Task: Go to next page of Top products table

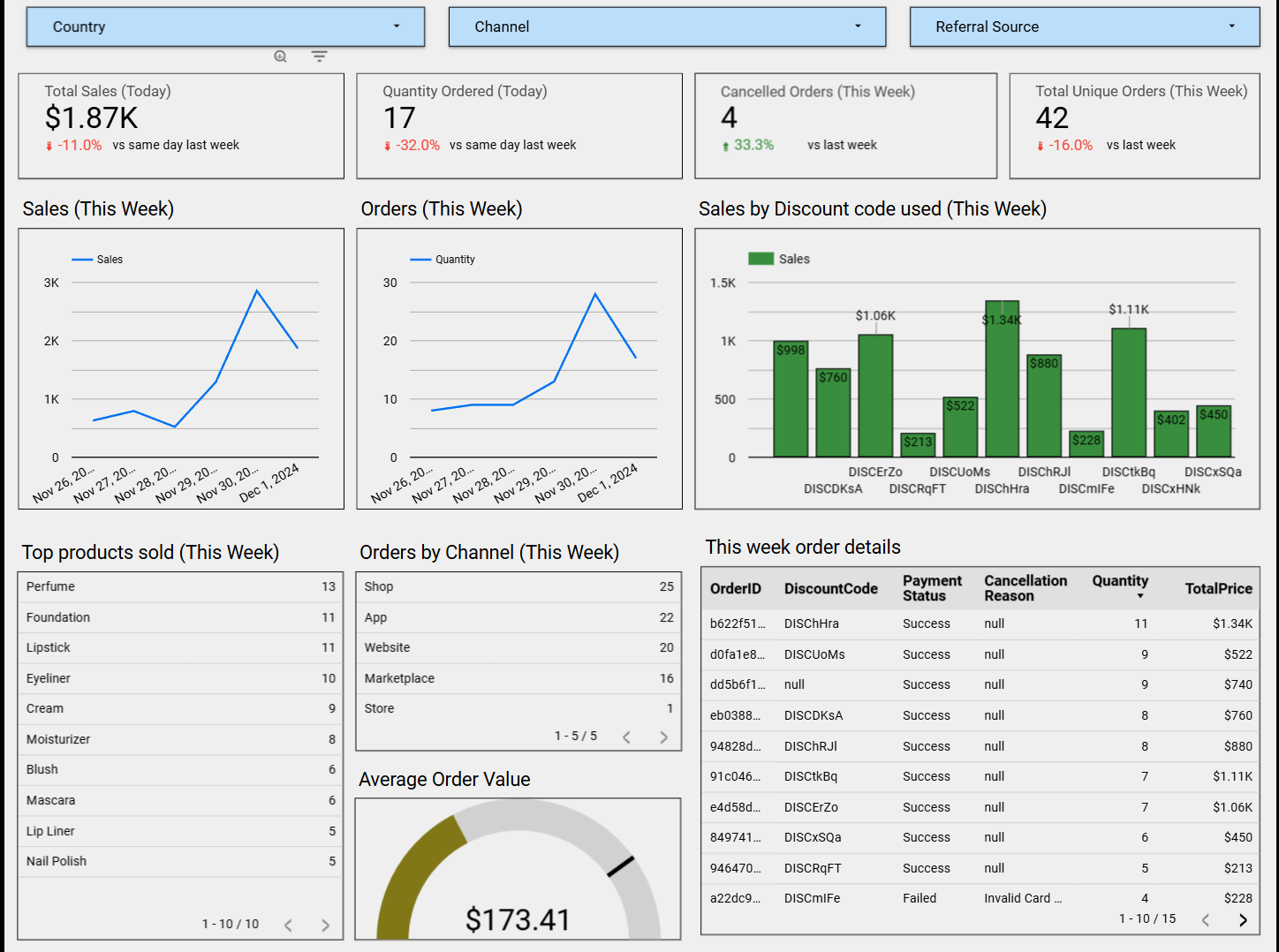Action: pos(325,925)
